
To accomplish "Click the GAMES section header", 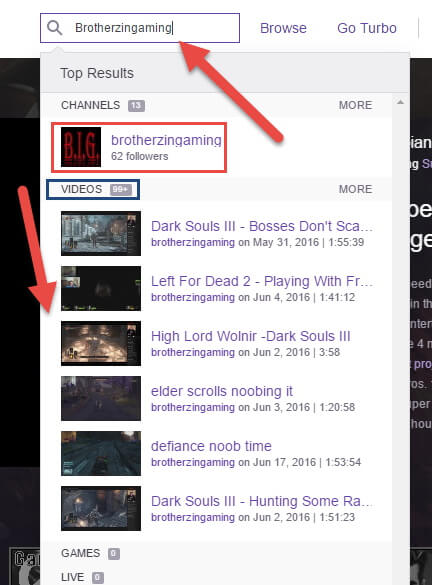I will [80, 553].
